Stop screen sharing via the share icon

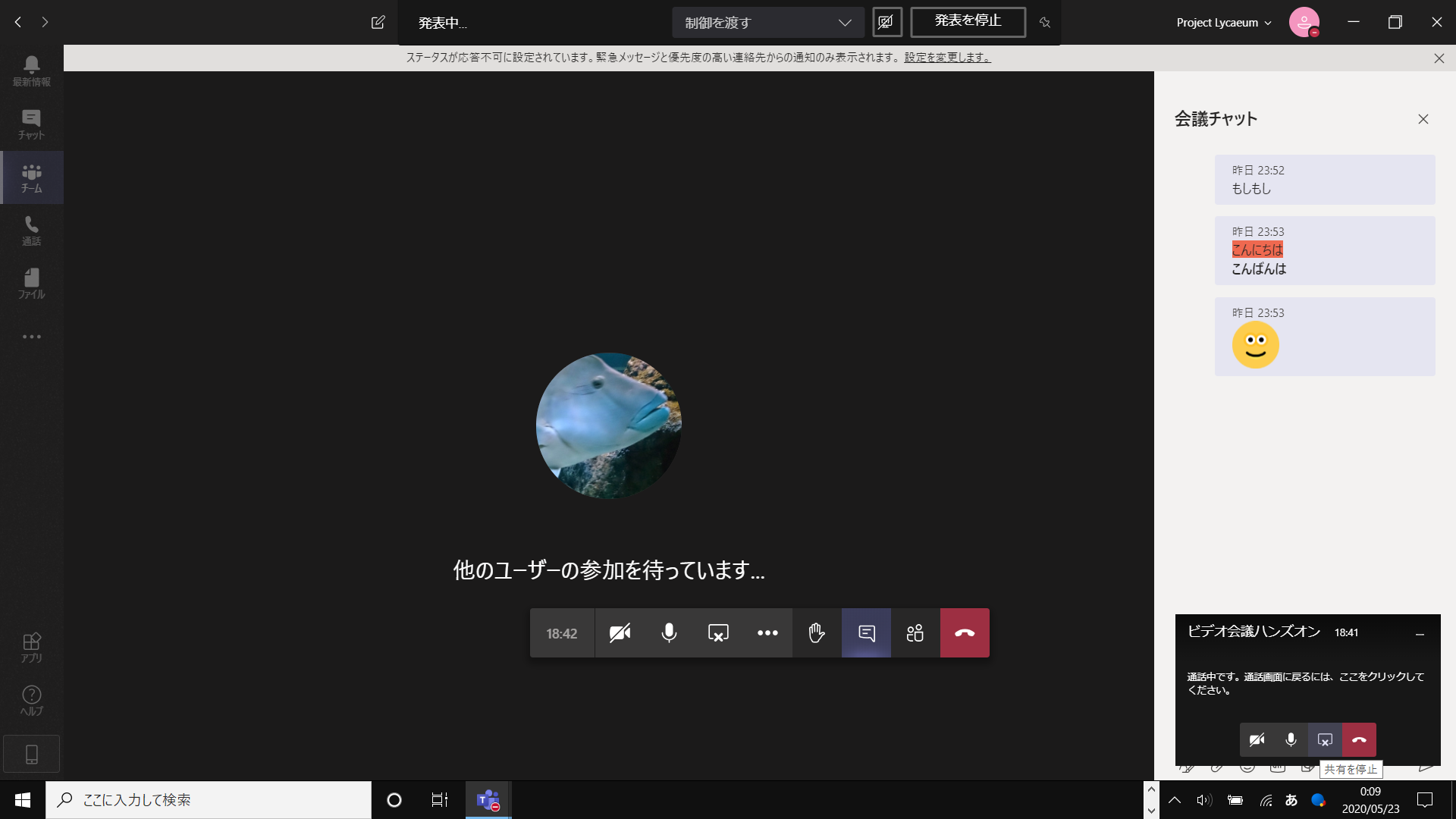[x=717, y=632]
